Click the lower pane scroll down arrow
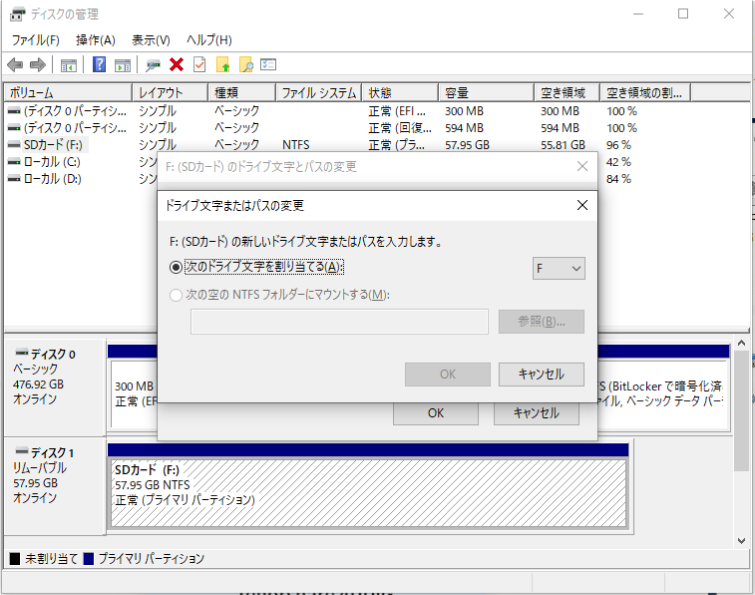The image size is (755, 595). pos(741,541)
